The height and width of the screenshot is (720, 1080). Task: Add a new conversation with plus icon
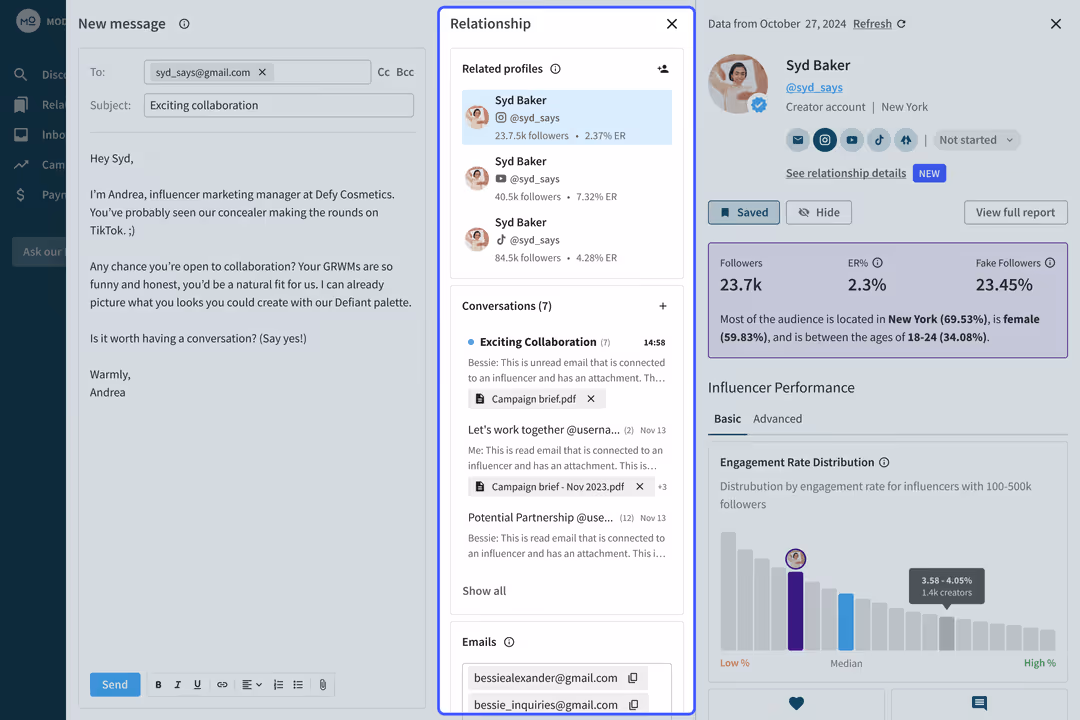coord(663,306)
